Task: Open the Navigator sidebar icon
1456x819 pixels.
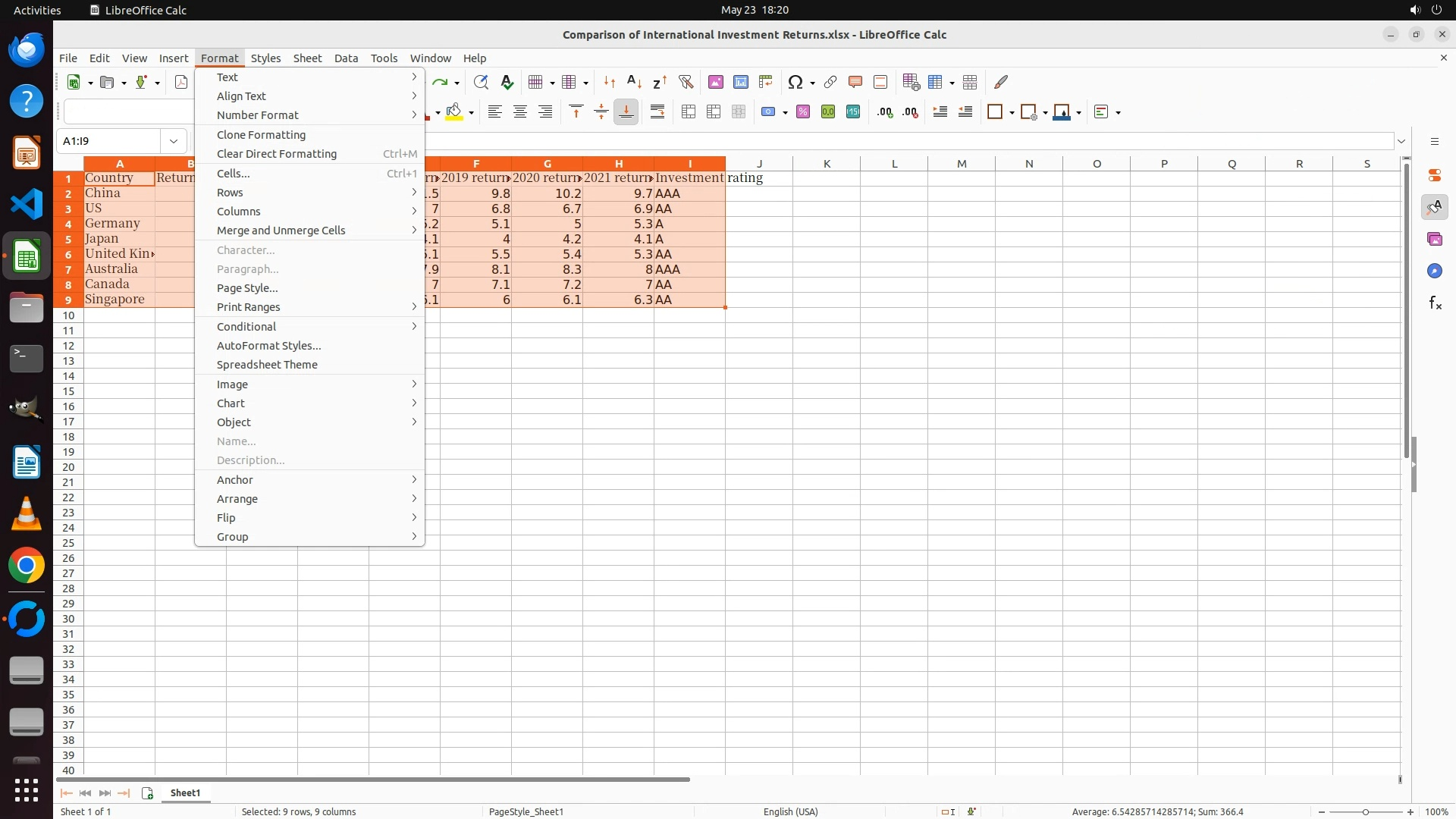Action: (x=1435, y=271)
